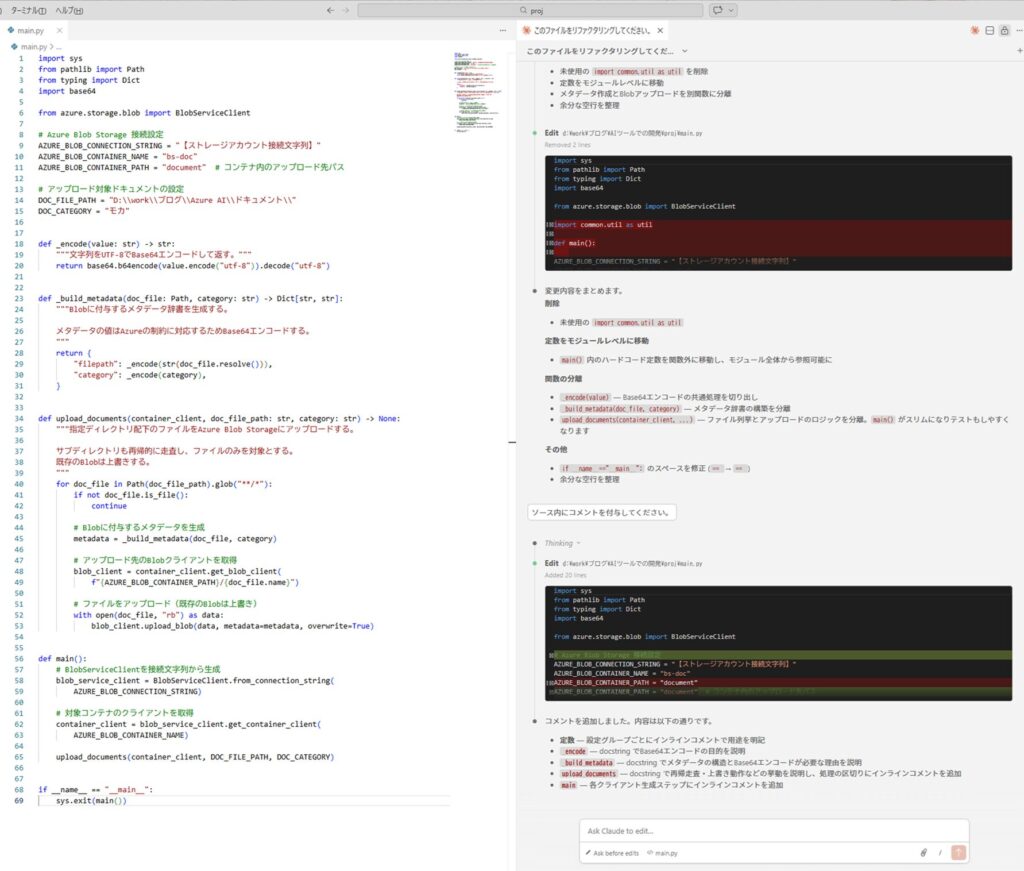Open the ターミナル menu
This screenshot has height=871, width=1024.
click(x=27, y=10)
